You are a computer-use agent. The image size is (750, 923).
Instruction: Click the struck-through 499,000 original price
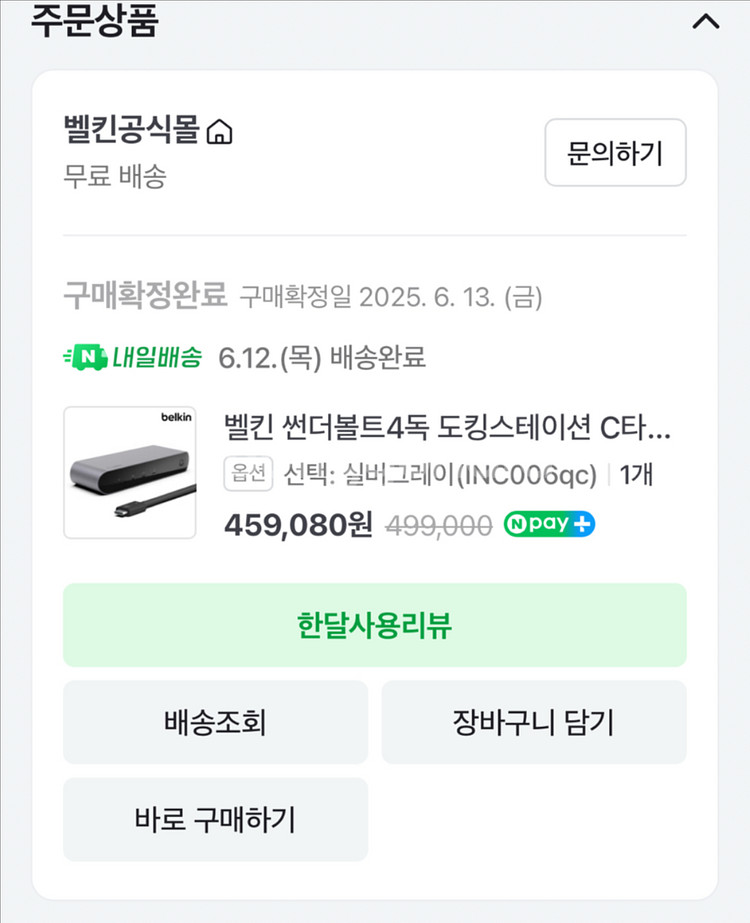[x=439, y=525]
